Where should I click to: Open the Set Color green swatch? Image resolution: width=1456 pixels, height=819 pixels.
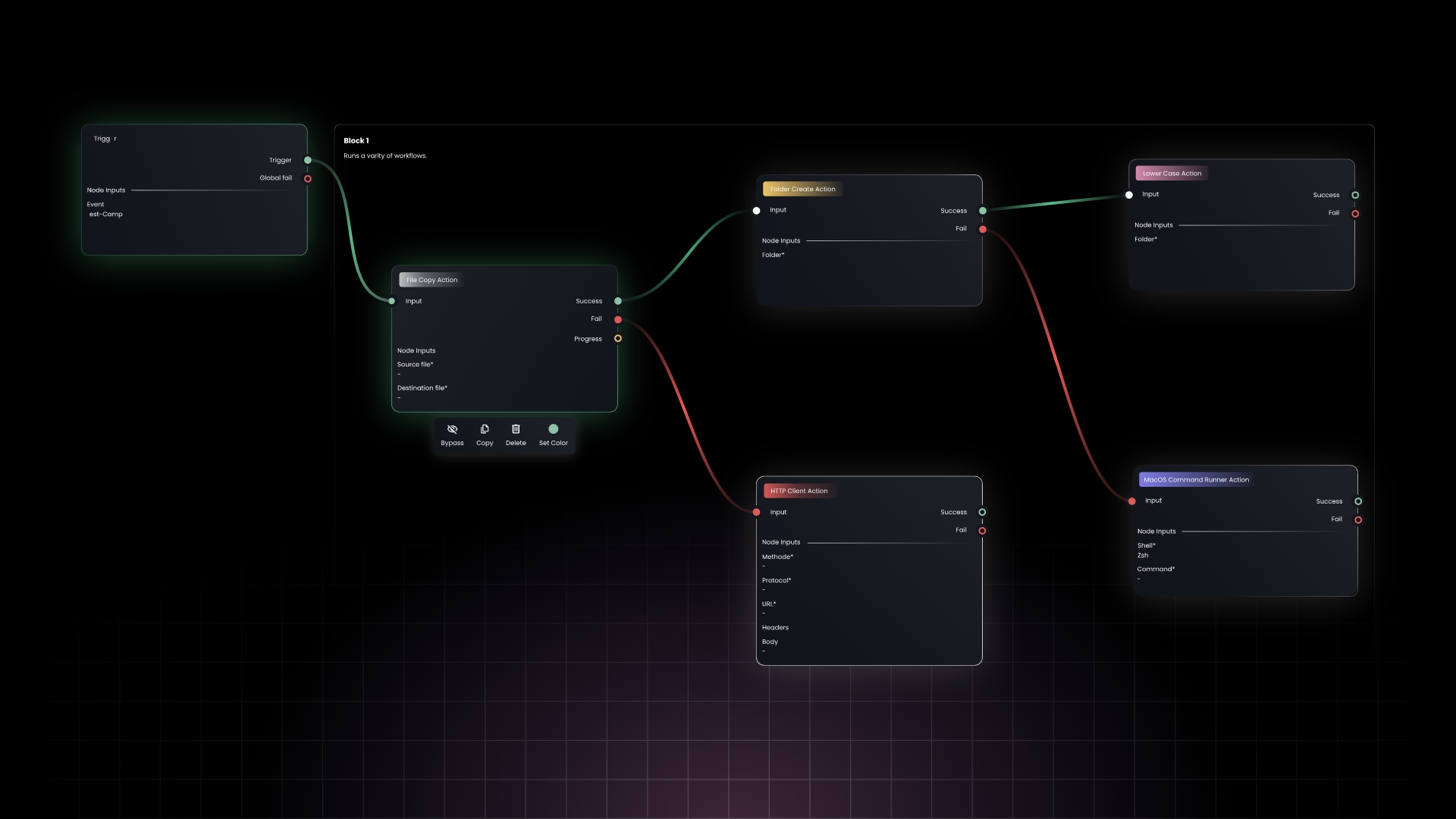[x=554, y=429]
